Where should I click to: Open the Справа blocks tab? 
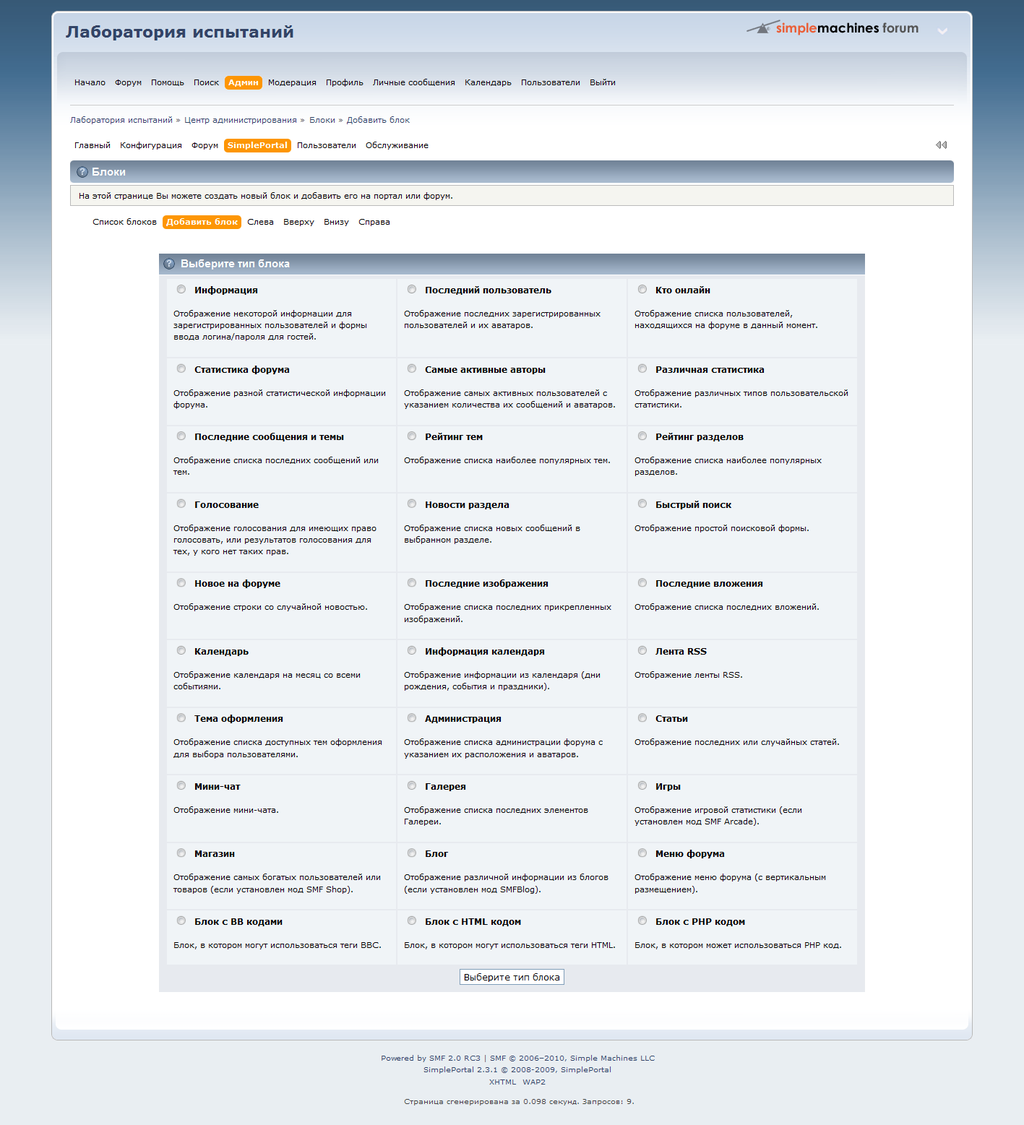point(374,222)
